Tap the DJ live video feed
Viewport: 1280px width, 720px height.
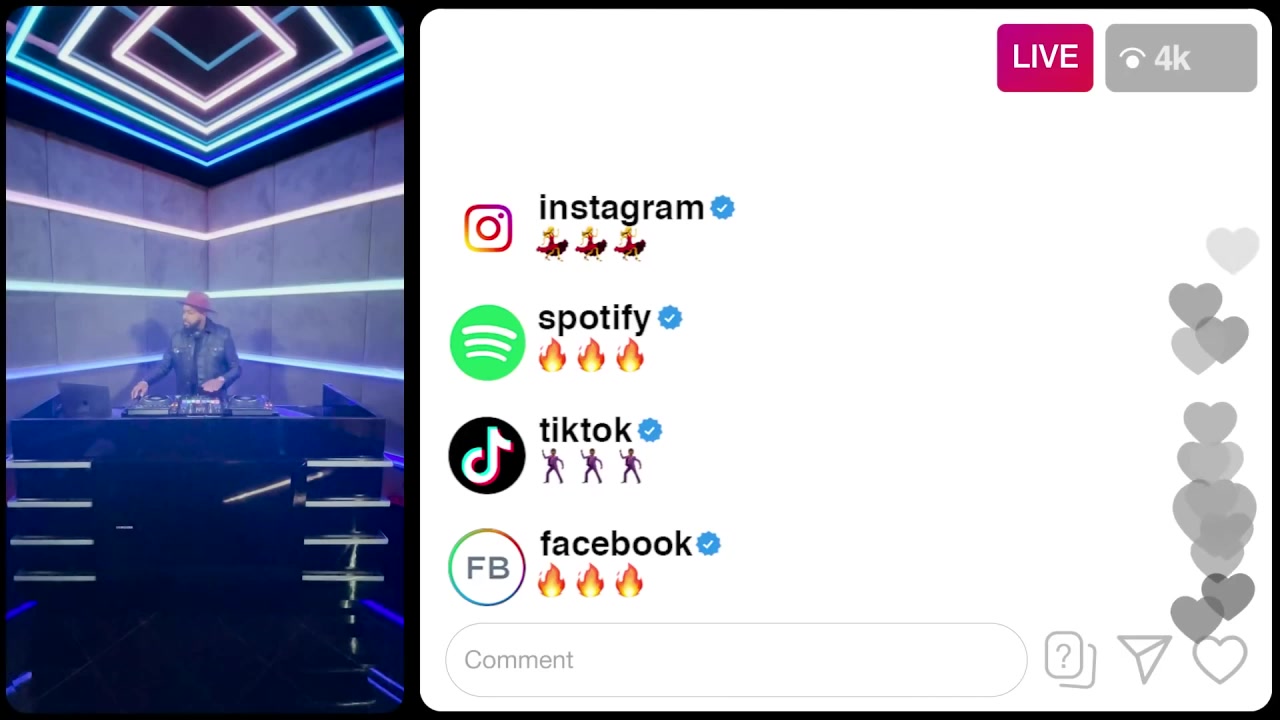(x=205, y=360)
